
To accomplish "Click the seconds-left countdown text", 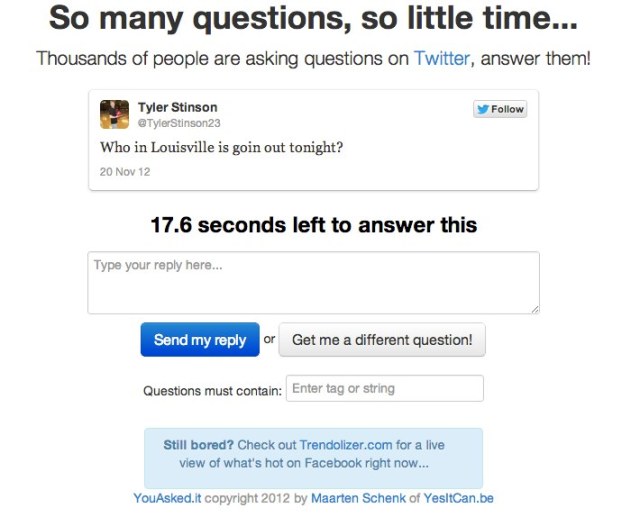I will [313, 225].
